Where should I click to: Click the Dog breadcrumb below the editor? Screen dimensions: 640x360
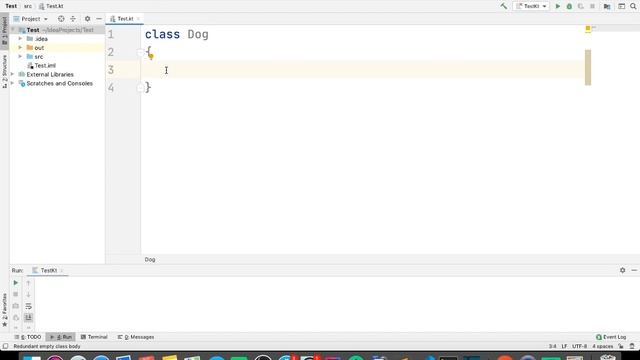click(150, 260)
